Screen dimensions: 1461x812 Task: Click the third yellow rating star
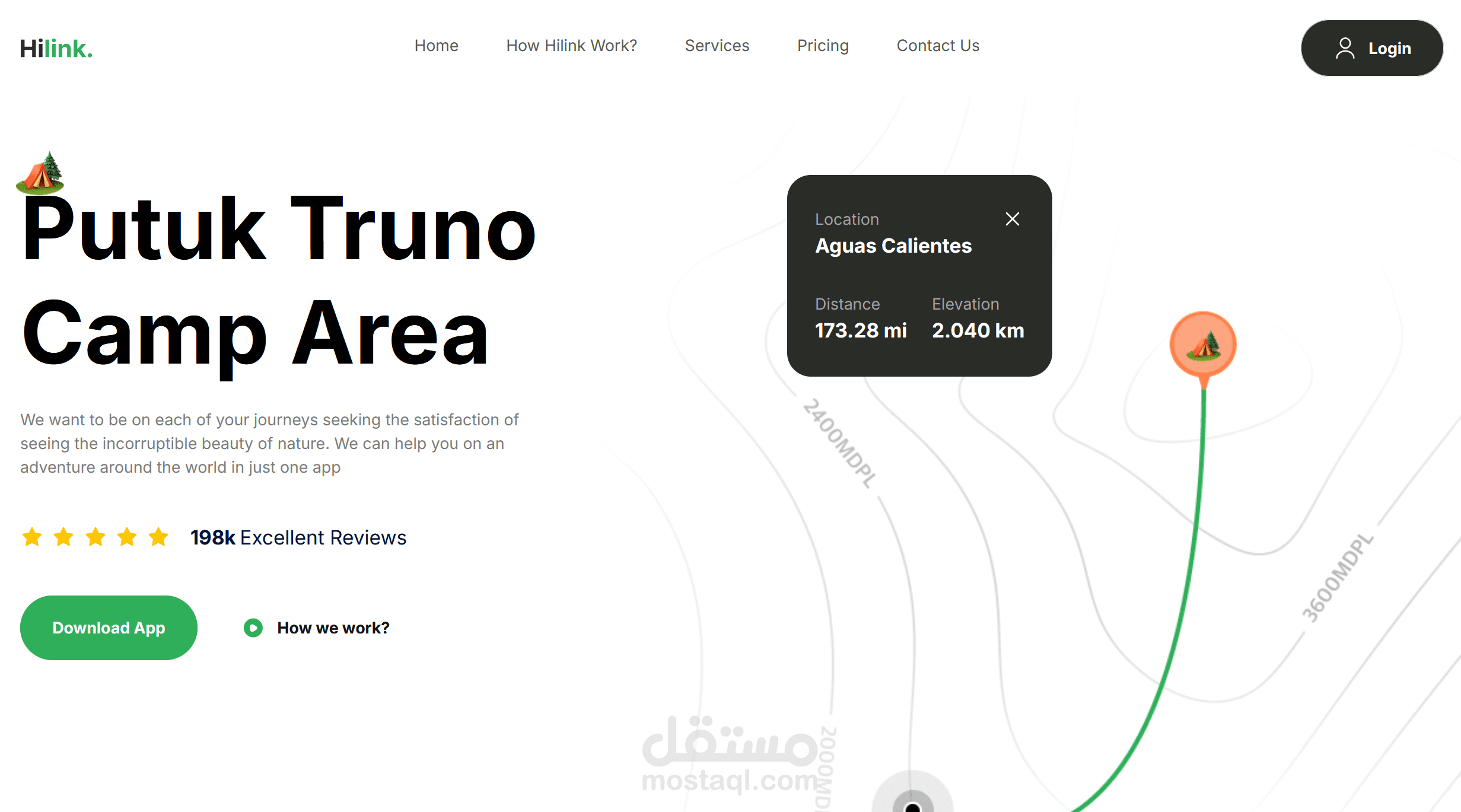(96, 537)
